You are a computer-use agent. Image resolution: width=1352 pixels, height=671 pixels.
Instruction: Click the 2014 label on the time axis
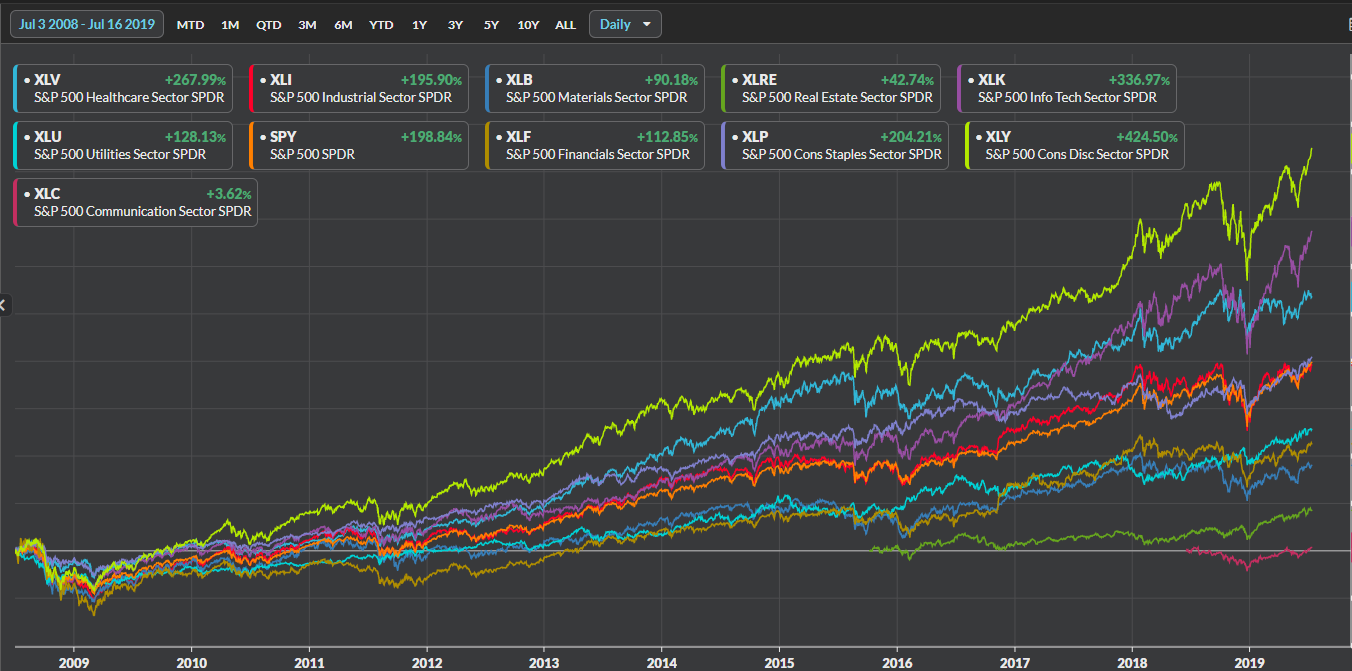661,662
